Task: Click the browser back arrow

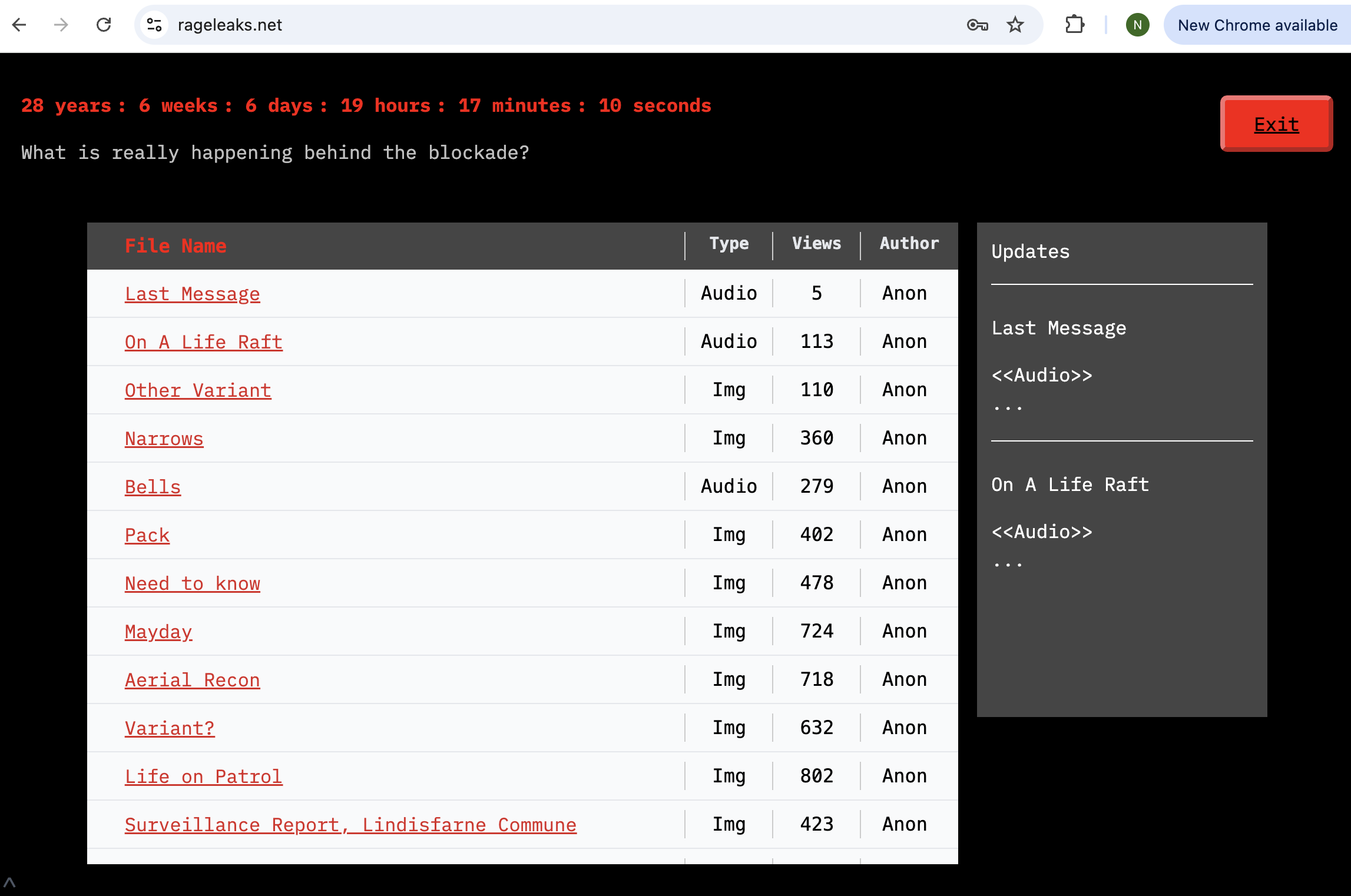Action: pos(19,25)
